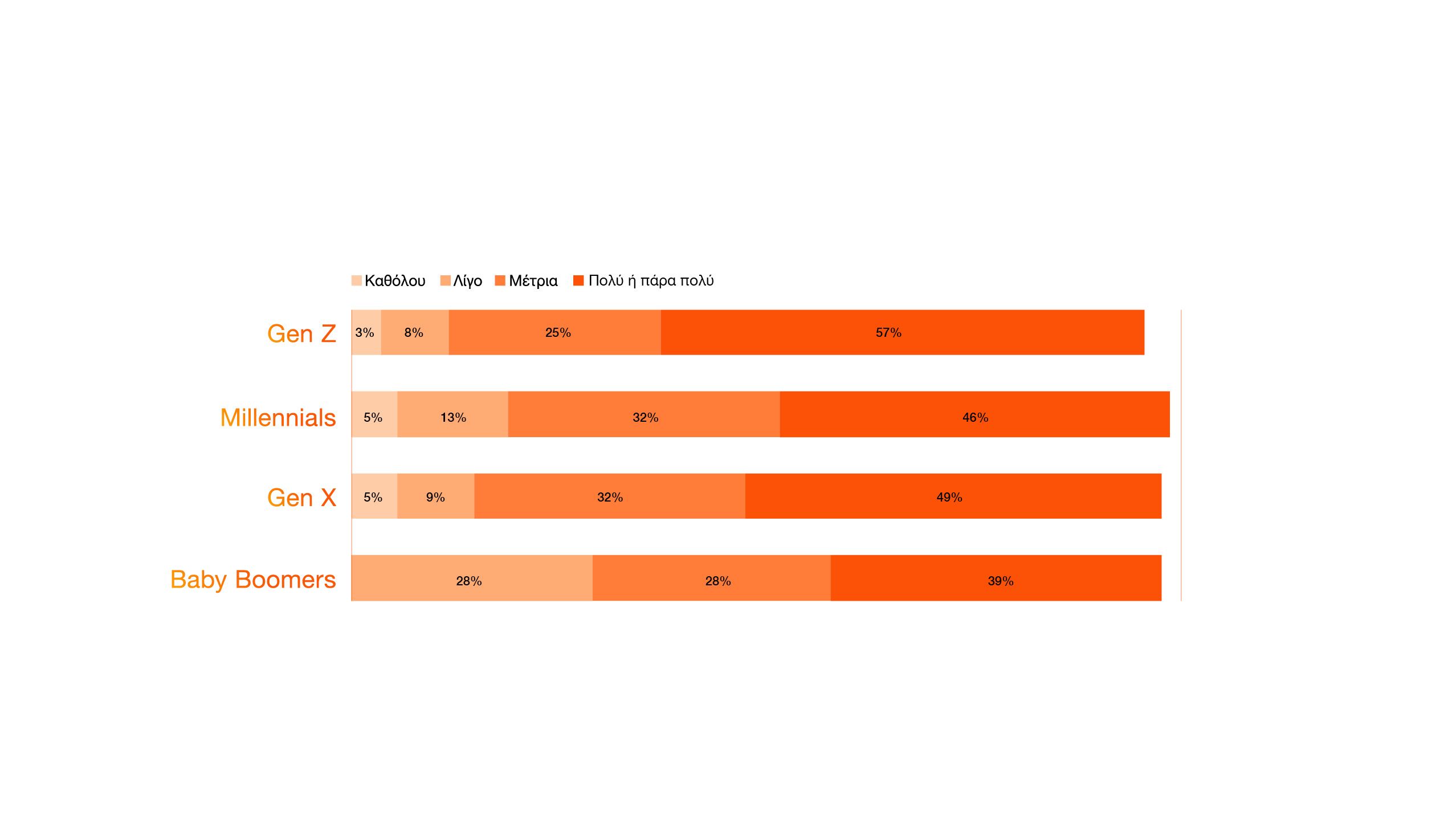The image size is (1456, 823).
Task: Click the Πολύ ή πάρα πολύ legend swatch
Action: (x=578, y=280)
